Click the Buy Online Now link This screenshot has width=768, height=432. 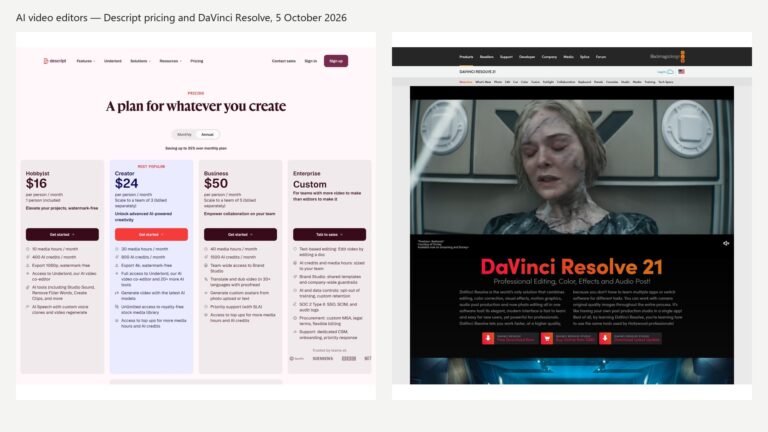[x=576, y=339]
